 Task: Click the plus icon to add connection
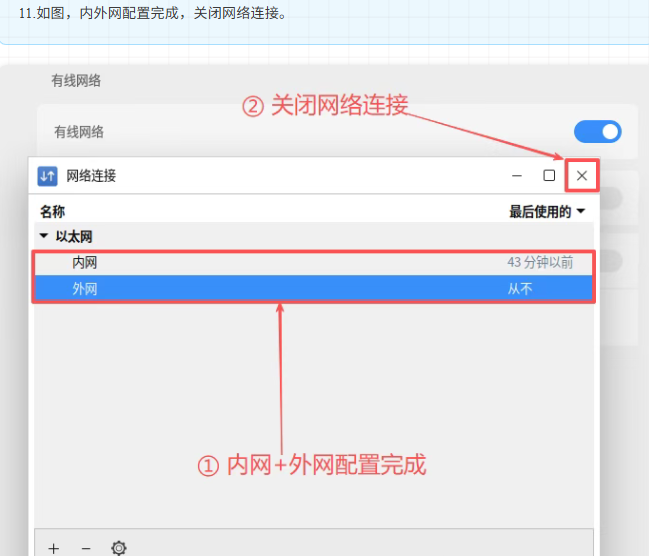tap(54, 547)
